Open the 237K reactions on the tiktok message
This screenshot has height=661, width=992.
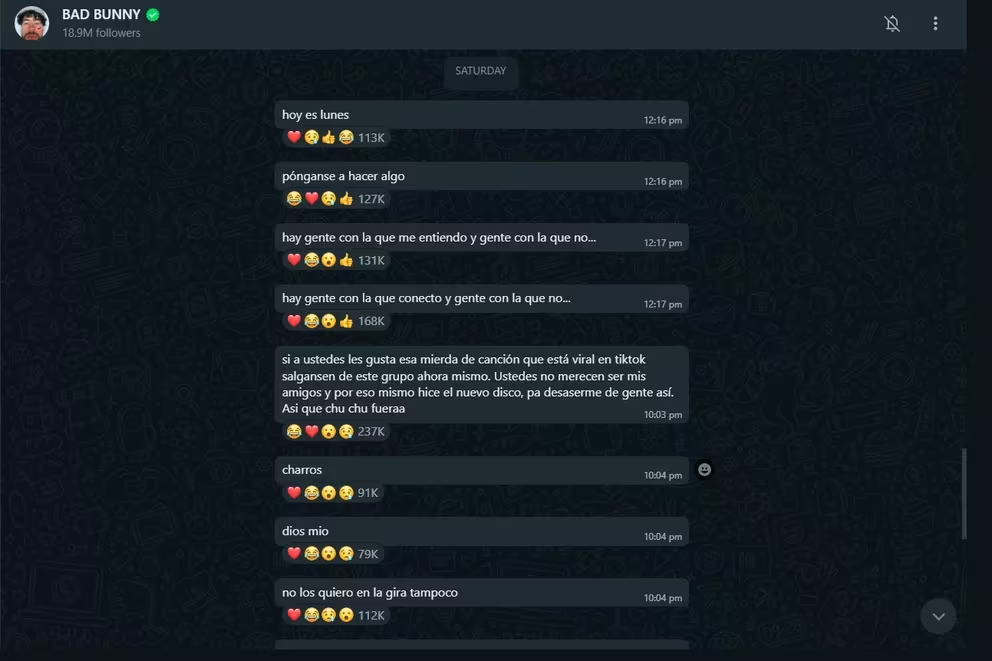tap(336, 431)
